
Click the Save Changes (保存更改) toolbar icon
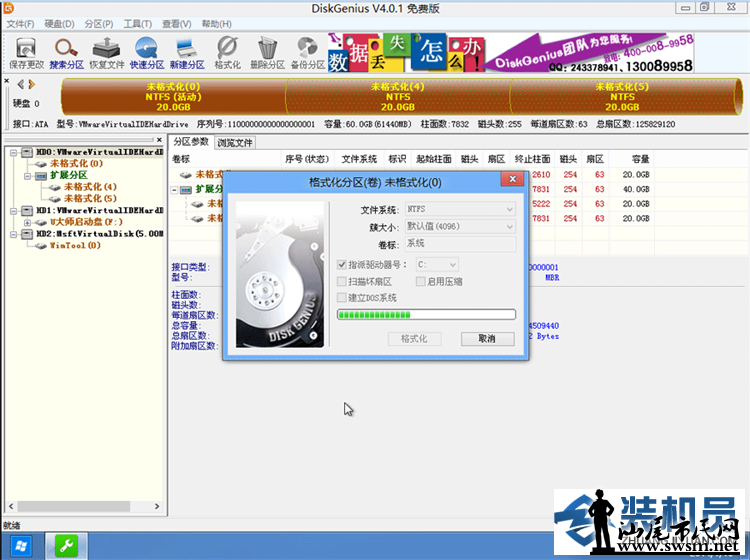click(x=26, y=53)
